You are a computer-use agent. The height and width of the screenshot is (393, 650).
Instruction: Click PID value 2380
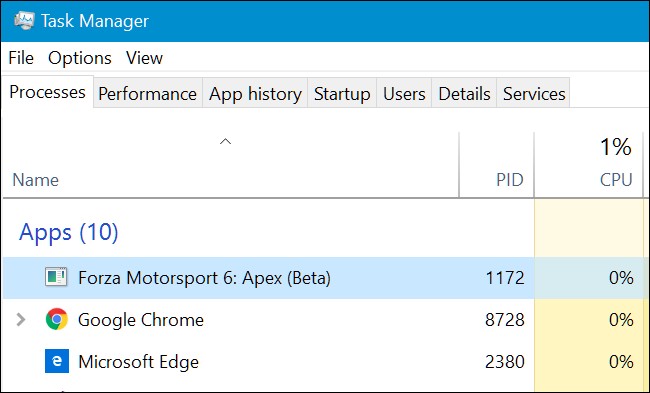[505, 361]
